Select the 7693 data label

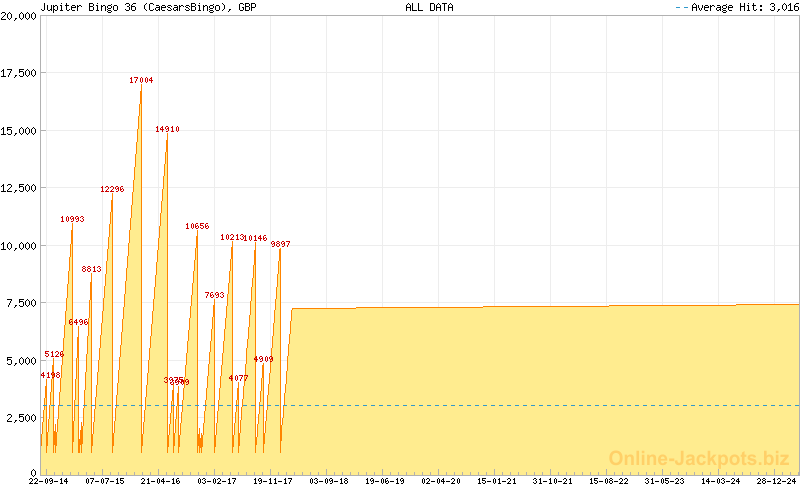click(214, 295)
